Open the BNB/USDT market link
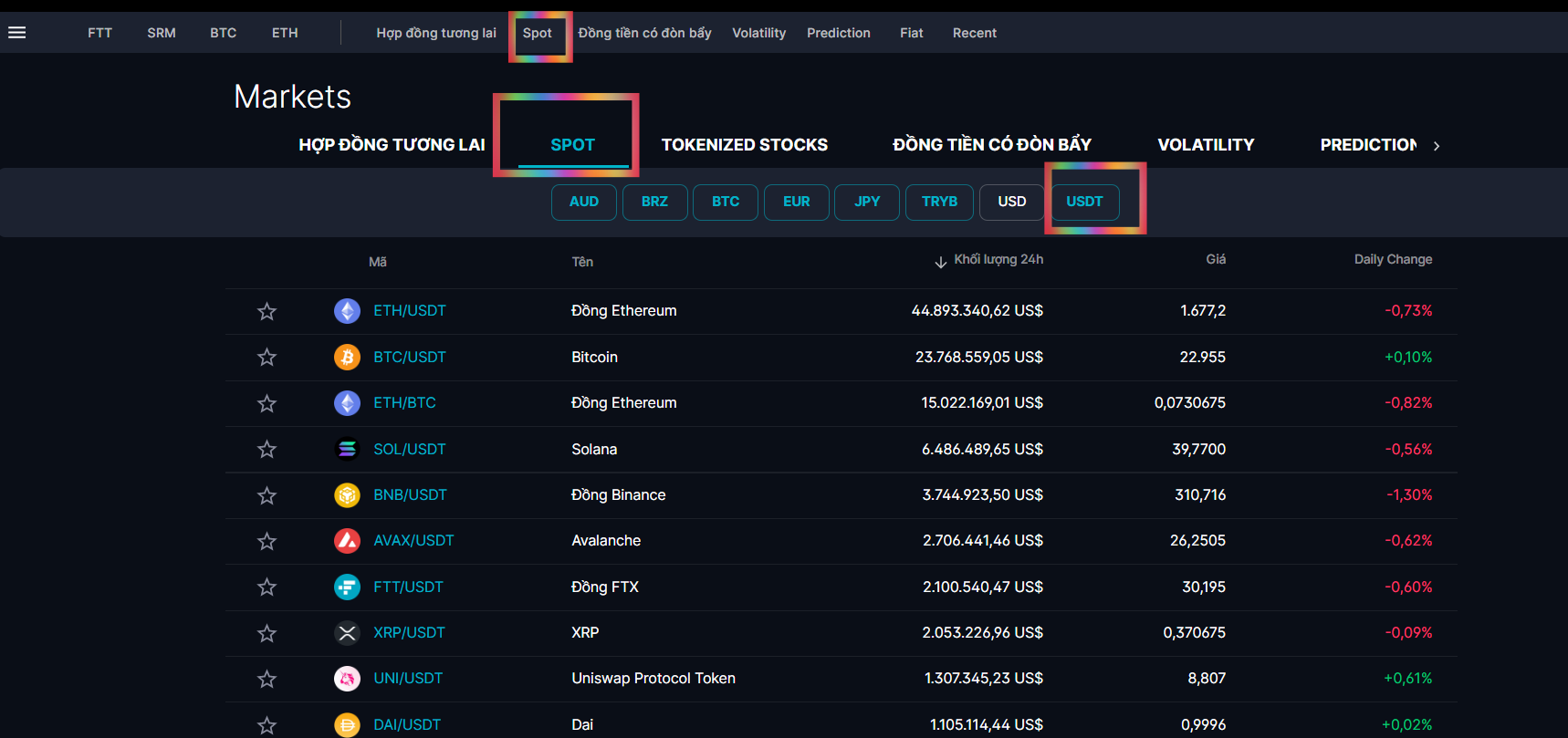Viewport: 1568px width, 738px height. click(x=410, y=495)
